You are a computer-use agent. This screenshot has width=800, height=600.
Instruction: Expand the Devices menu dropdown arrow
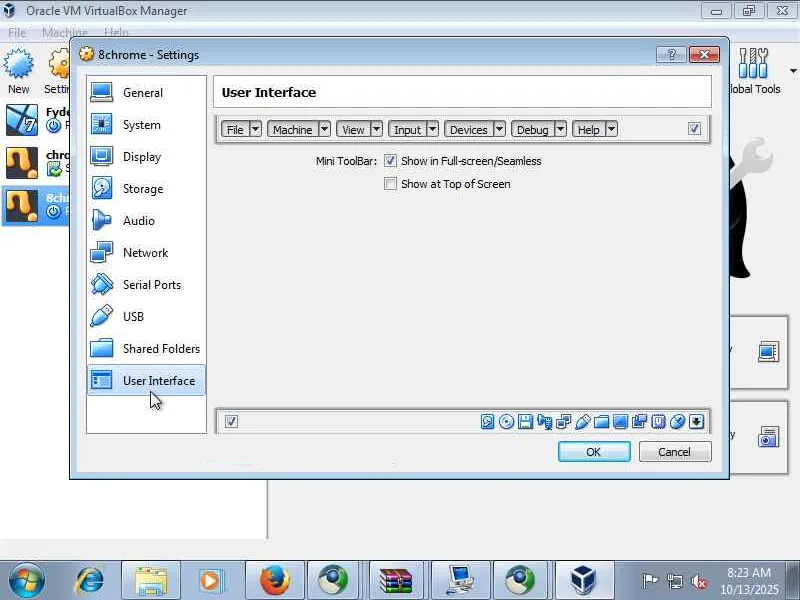coord(499,129)
